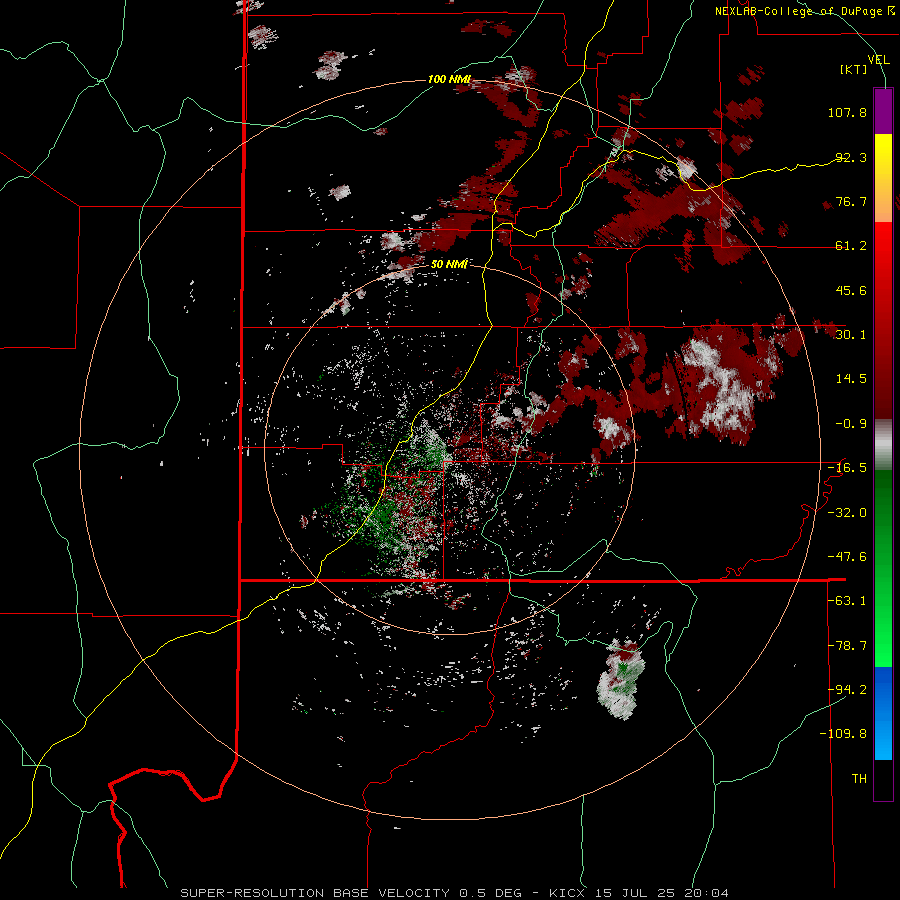Click the [KT] units label
Viewport: 900px width, 900px height.
[x=853, y=69]
